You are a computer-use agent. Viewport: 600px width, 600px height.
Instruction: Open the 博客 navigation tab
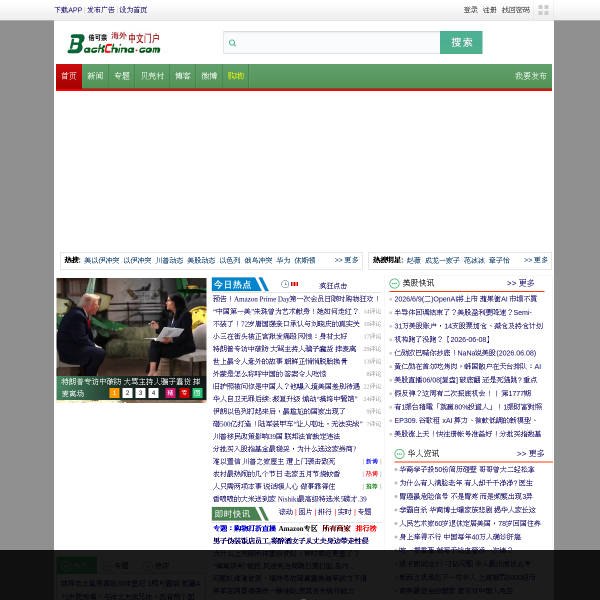click(x=183, y=76)
